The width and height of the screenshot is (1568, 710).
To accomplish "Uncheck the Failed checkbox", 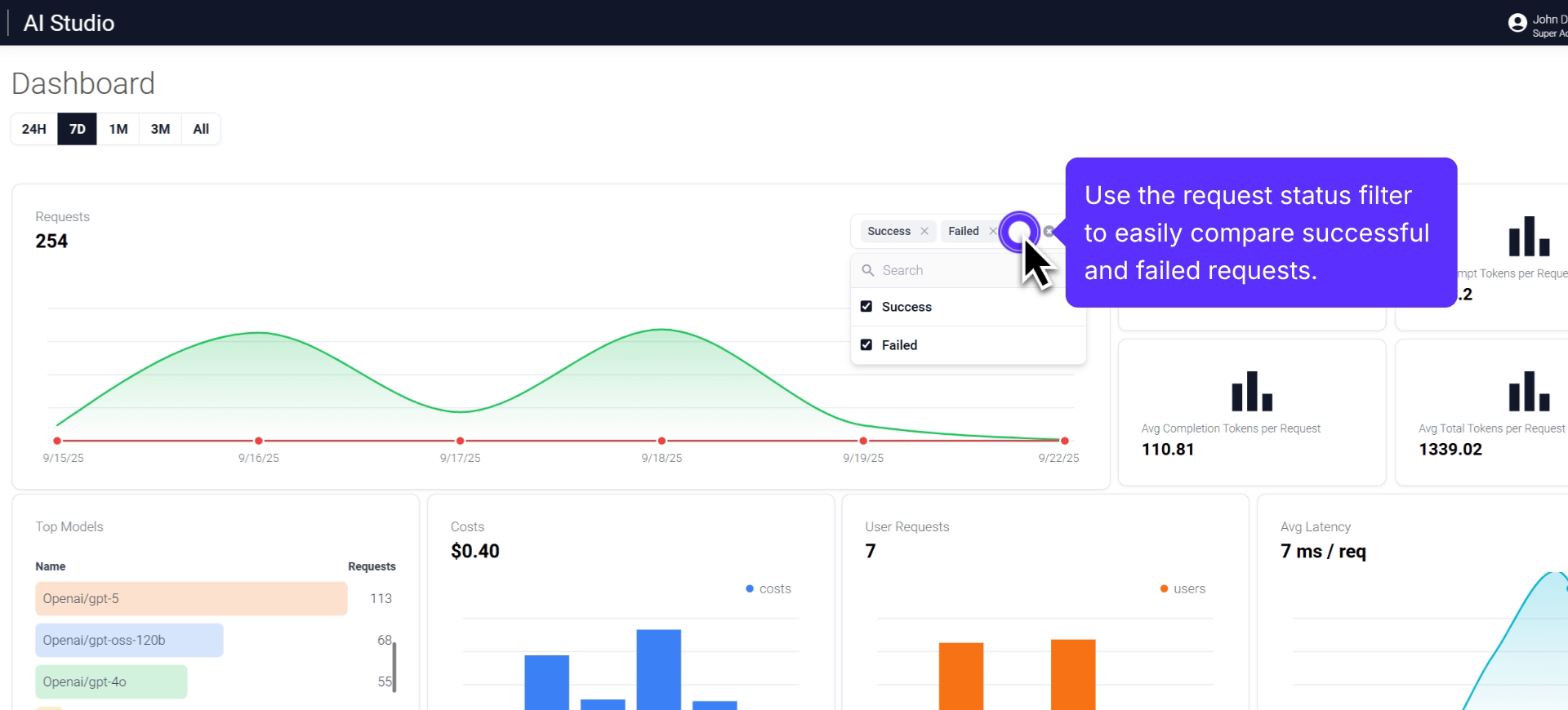I will click(x=866, y=345).
